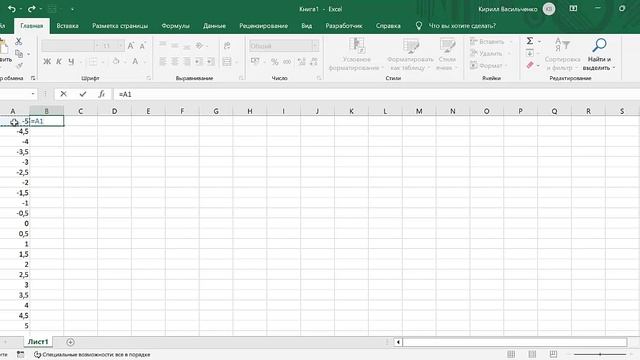Open the font name combo box
The height and width of the screenshot is (360, 640).
coord(71,46)
